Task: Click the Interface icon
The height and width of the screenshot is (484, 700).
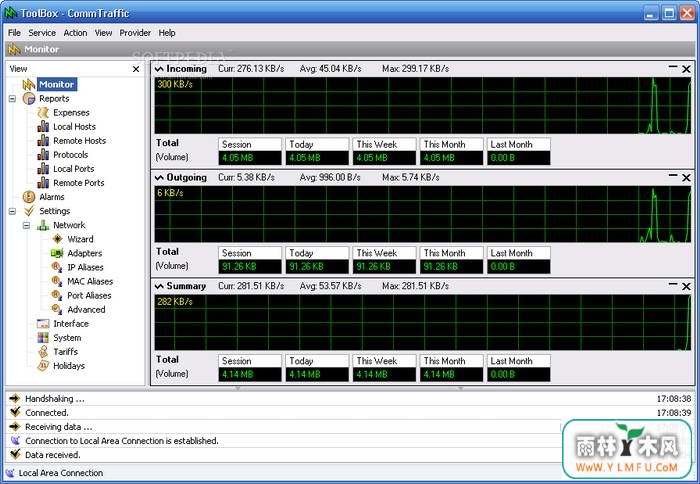Action: [x=43, y=323]
